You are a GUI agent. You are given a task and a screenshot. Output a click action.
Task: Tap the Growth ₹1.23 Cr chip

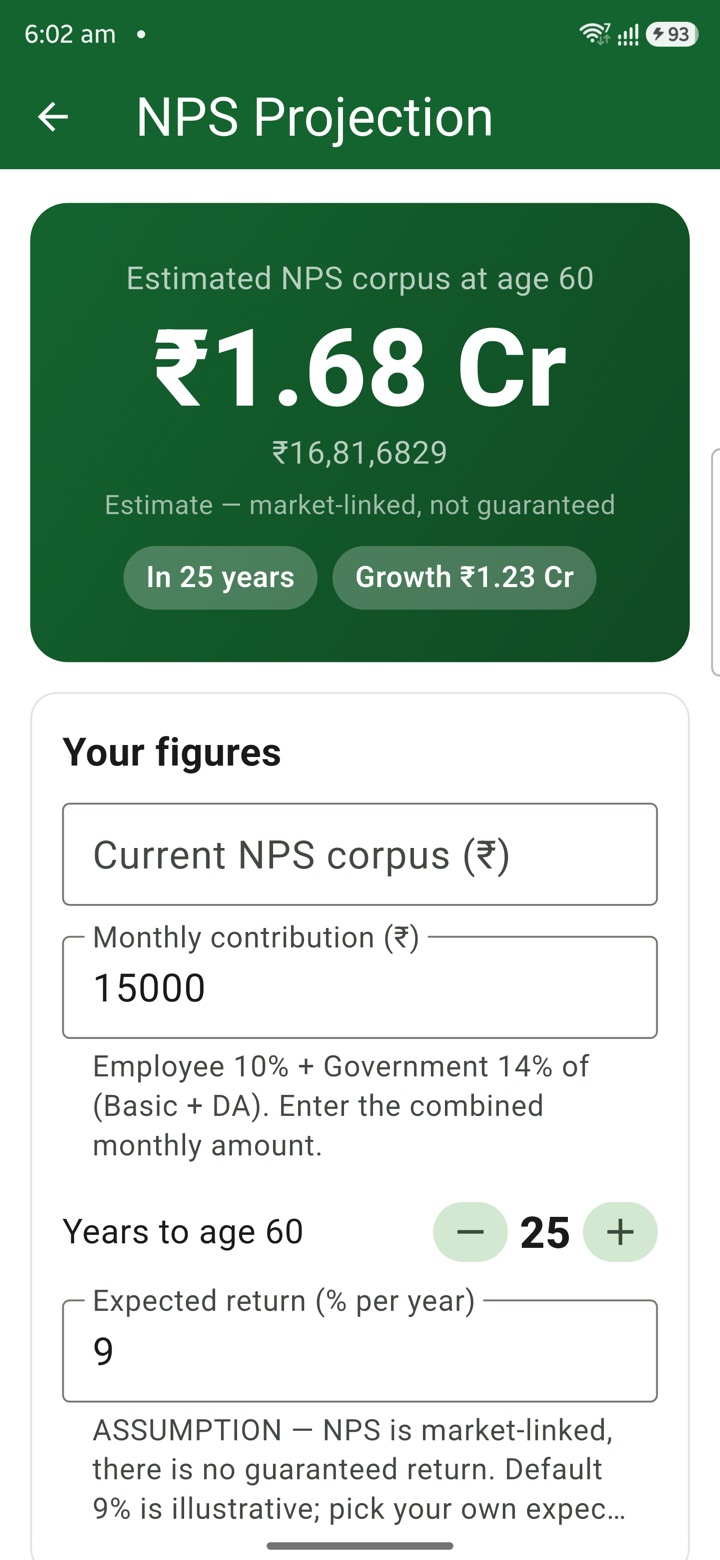464,577
